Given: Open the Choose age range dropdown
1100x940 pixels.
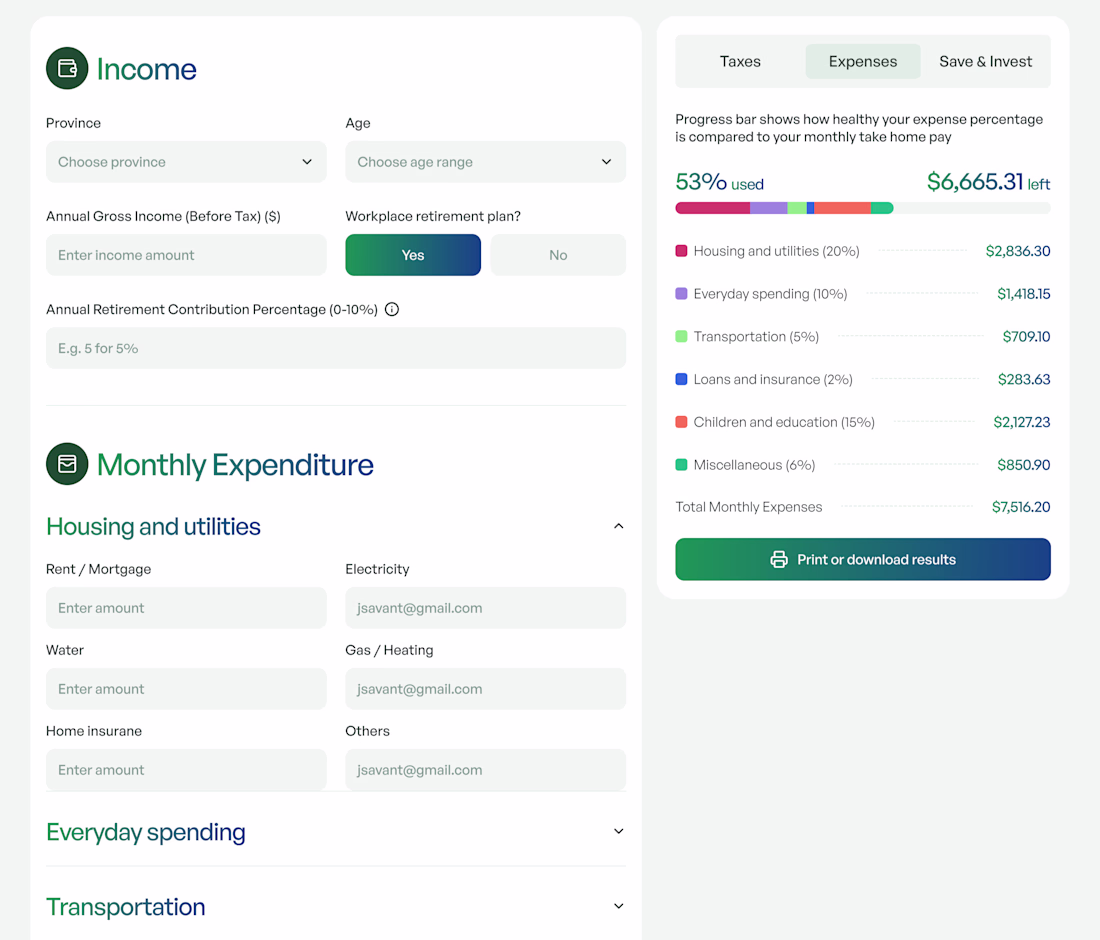Looking at the screenshot, I should (485, 162).
